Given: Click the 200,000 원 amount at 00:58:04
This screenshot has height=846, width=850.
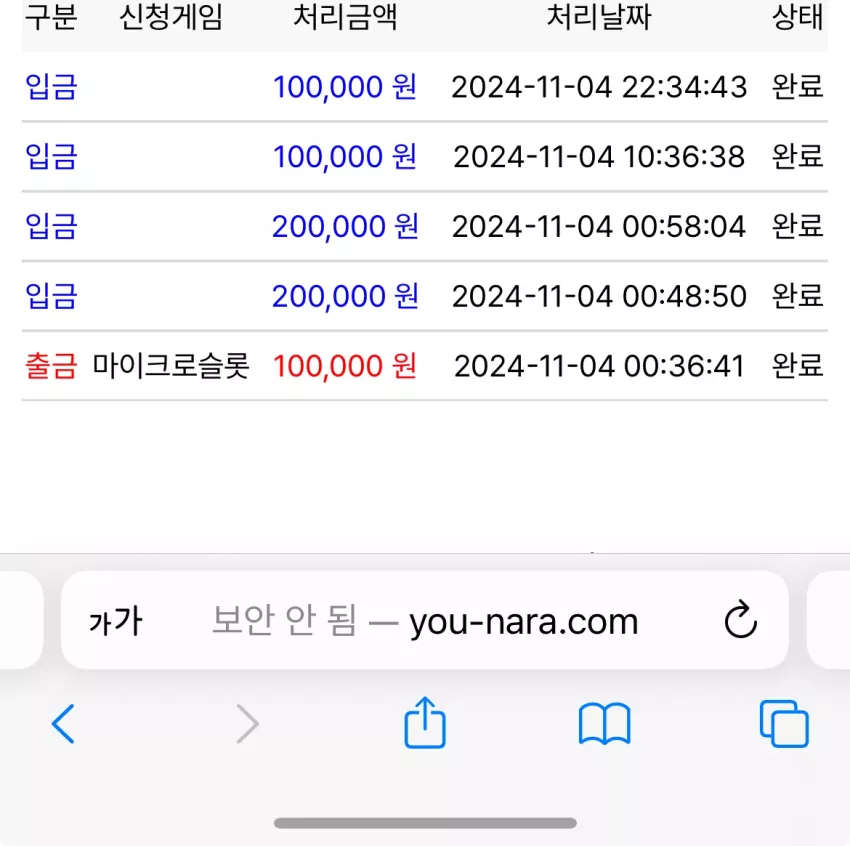Looking at the screenshot, I should [345, 227].
